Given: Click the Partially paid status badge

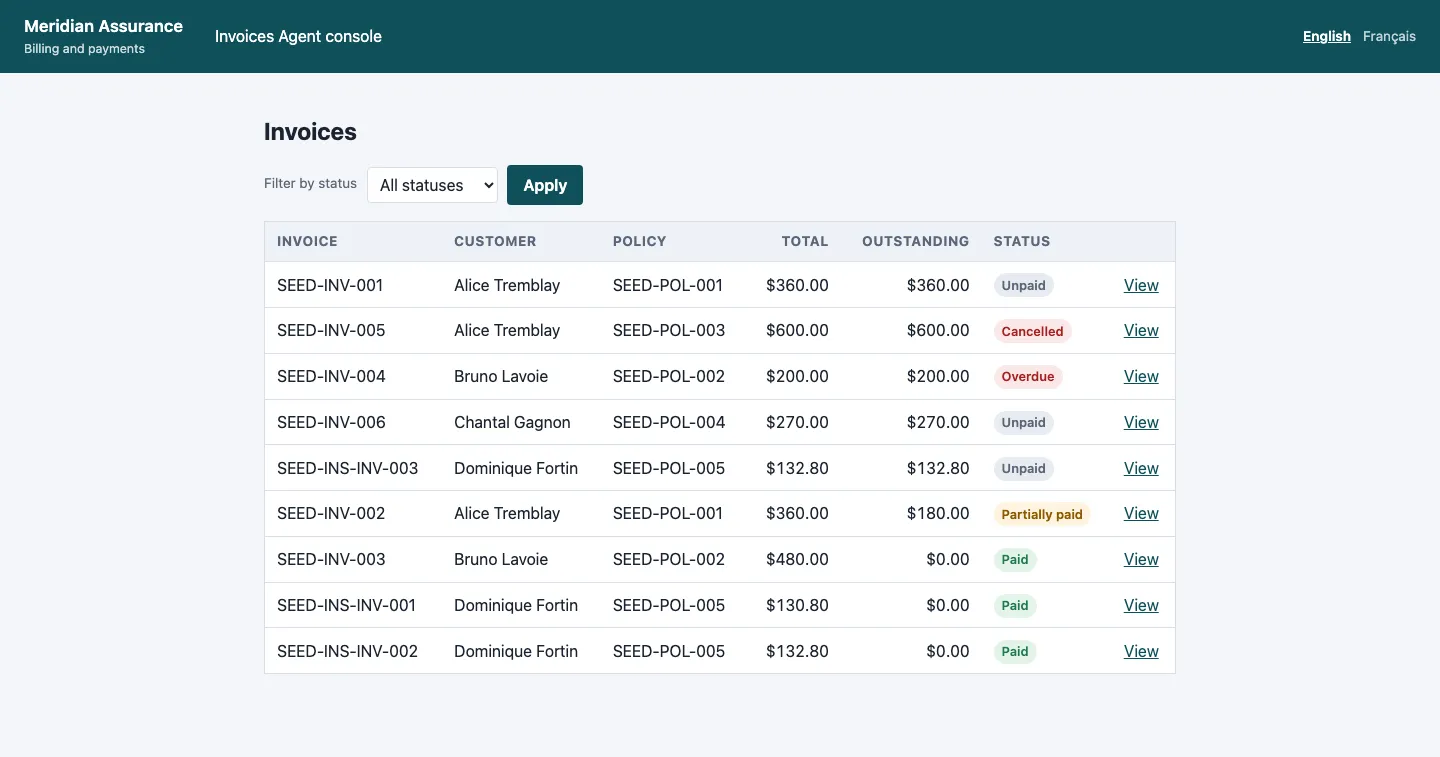Looking at the screenshot, I should click(x=1042, y=514).
